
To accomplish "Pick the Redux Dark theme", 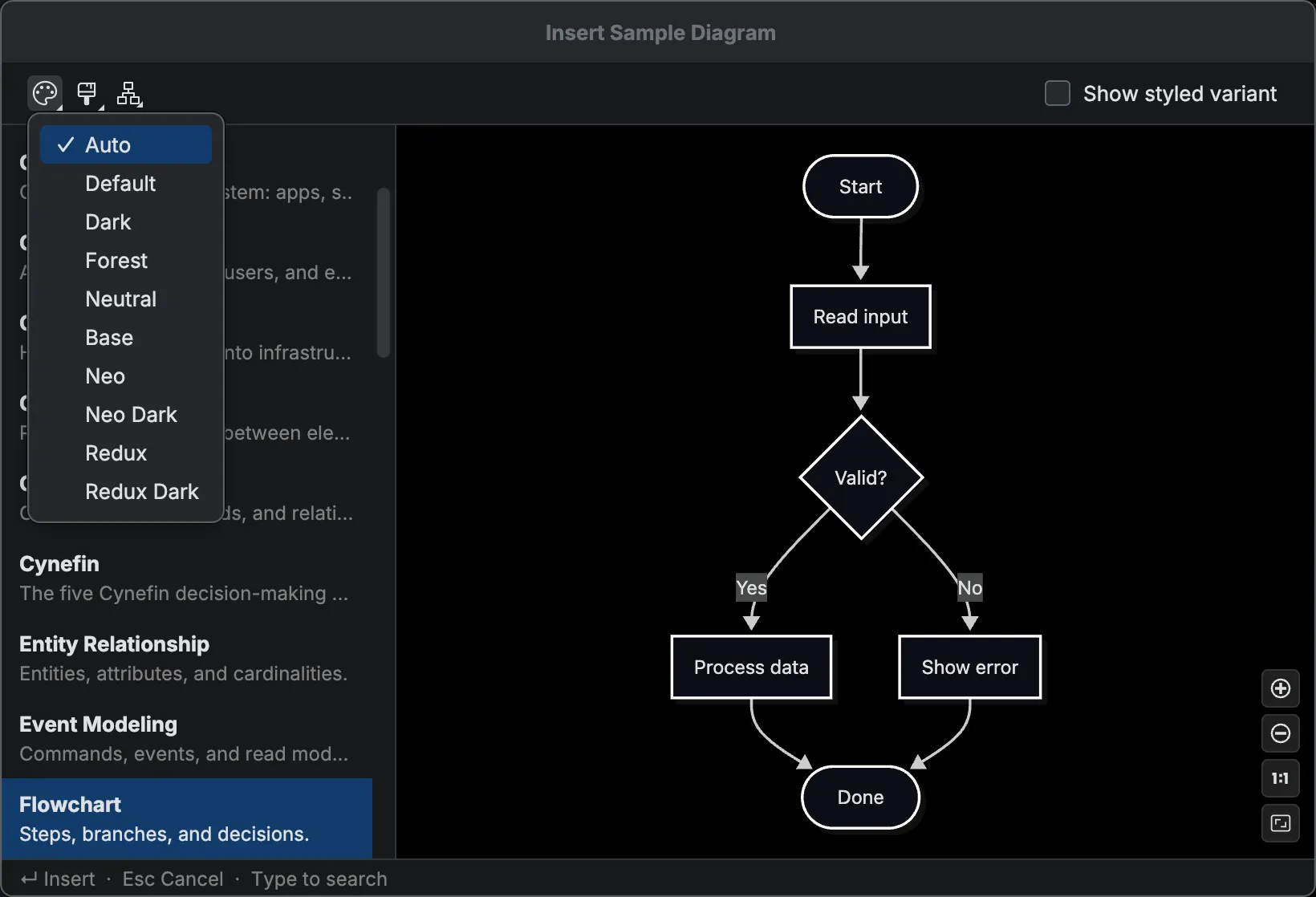I will click(x=126, y=491).
